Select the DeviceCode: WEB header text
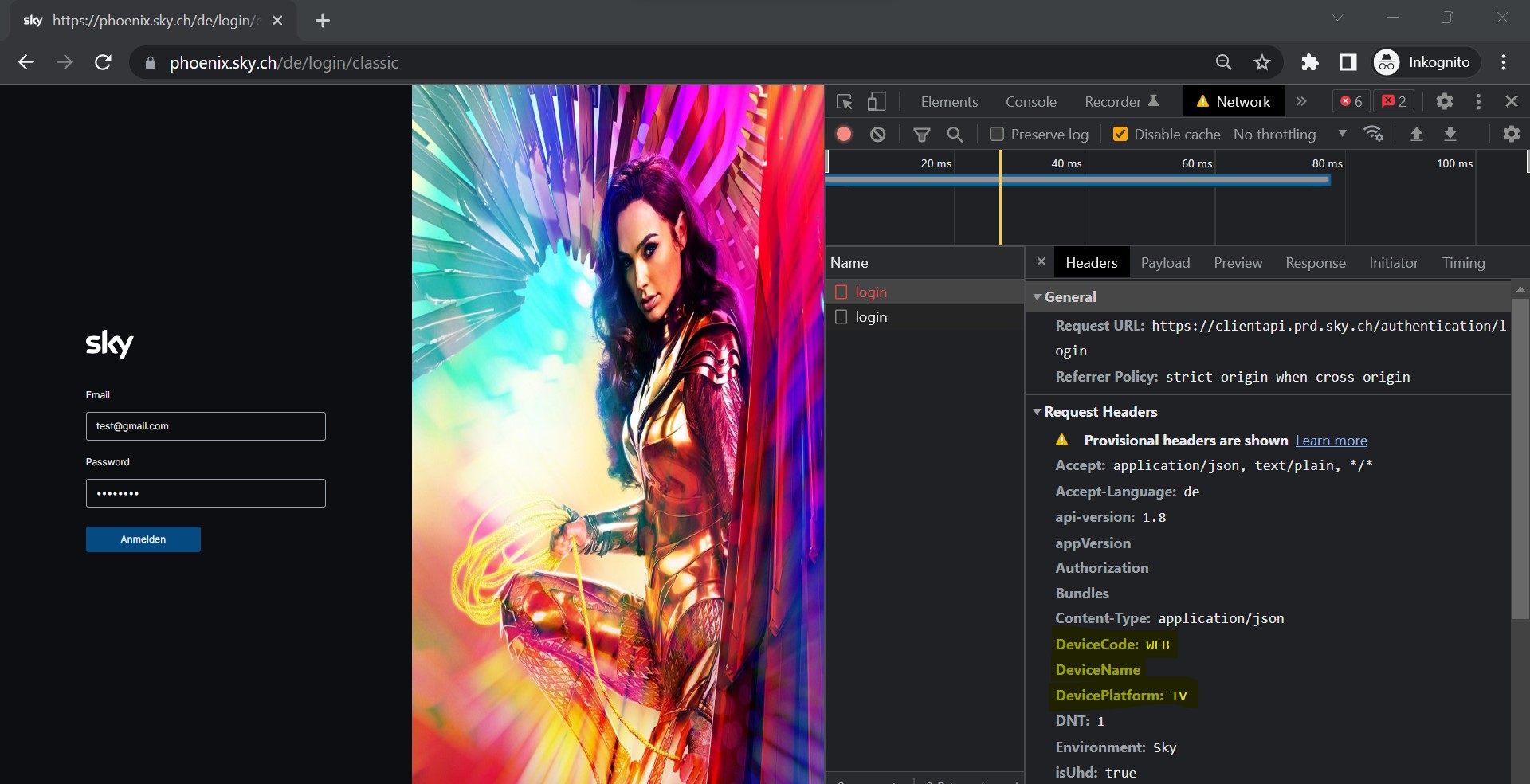The image size is (1530, 784). tap(1112, 644)
